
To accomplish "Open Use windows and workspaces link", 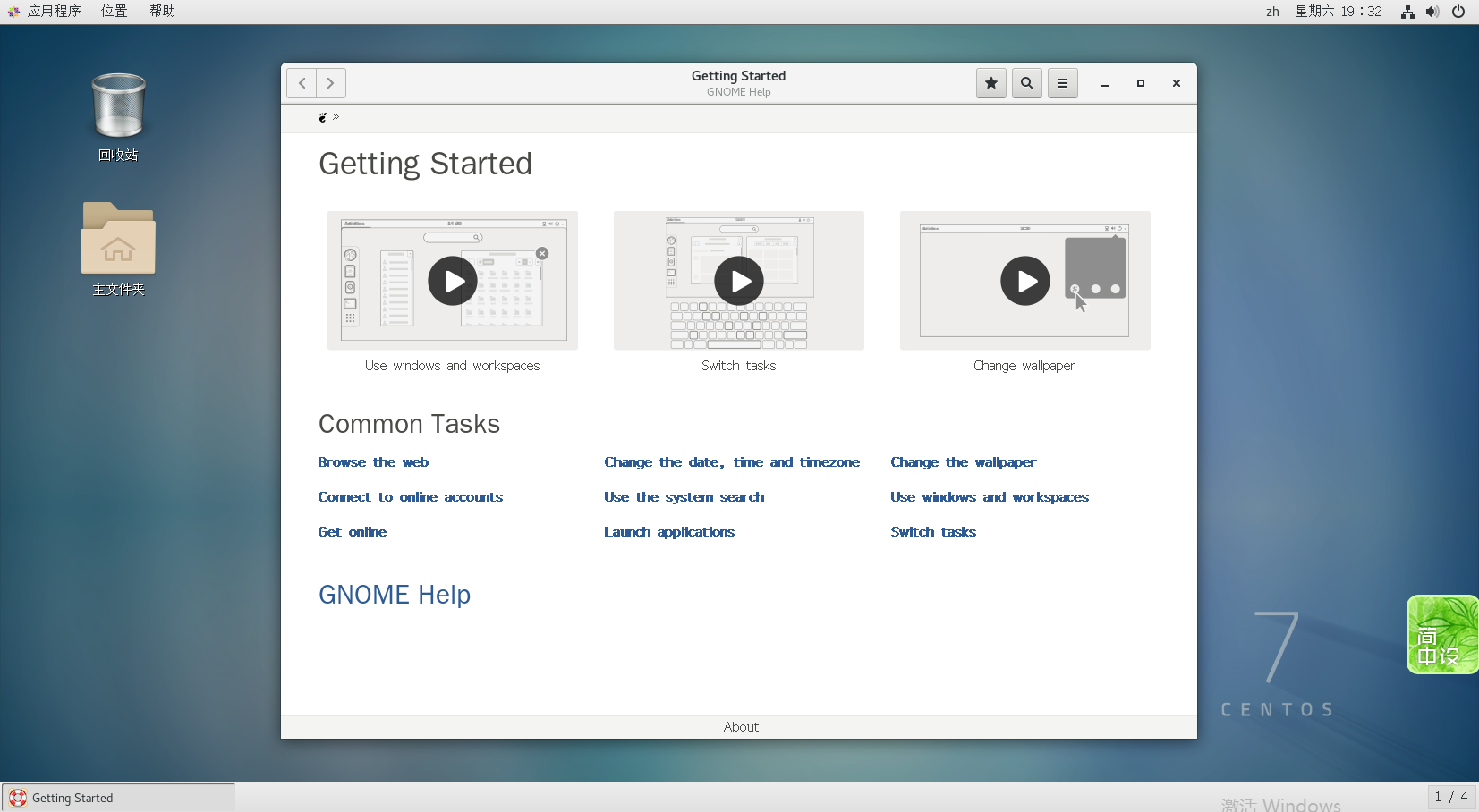I will pyautogui.click(x=990, y=497).
